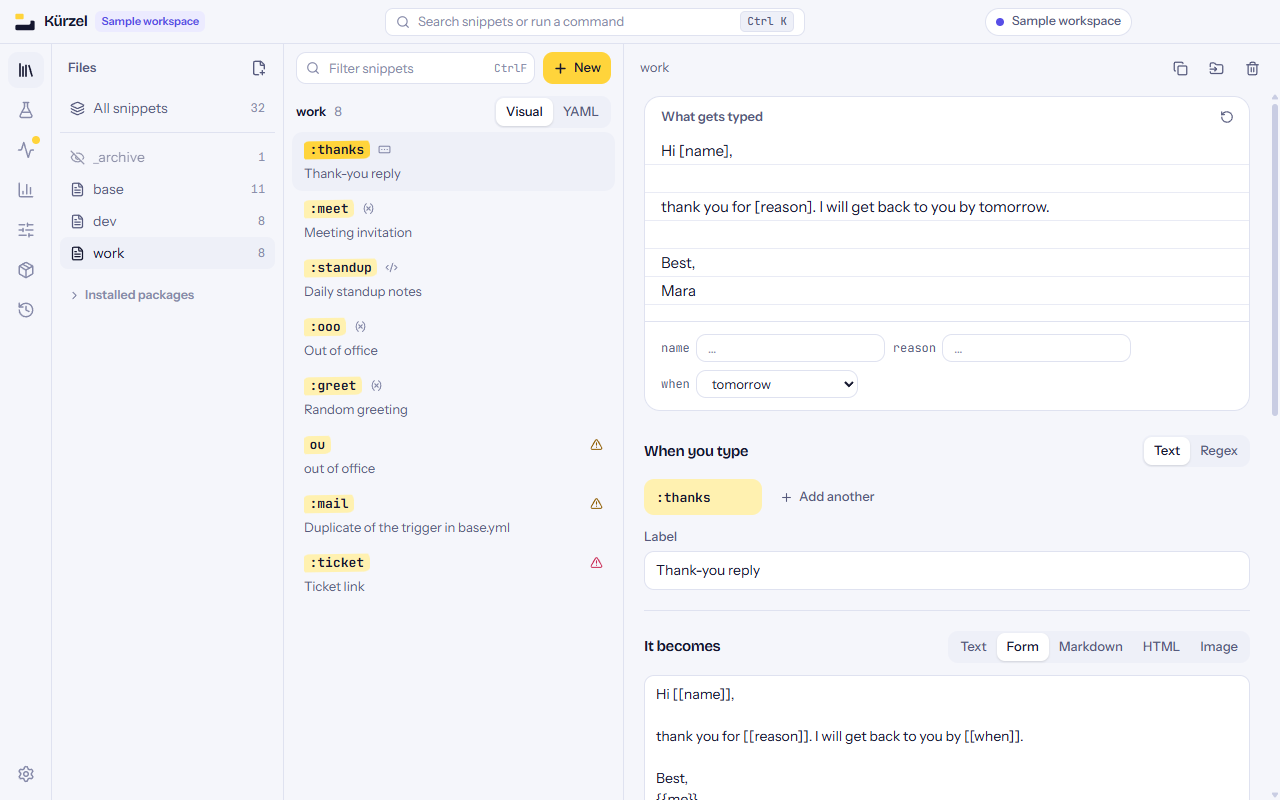Click the move-to-file icon in the header
Image resolution: width=1280 pixels, height=800 pixels.
pyautogui.click(x=1216, y=68)
